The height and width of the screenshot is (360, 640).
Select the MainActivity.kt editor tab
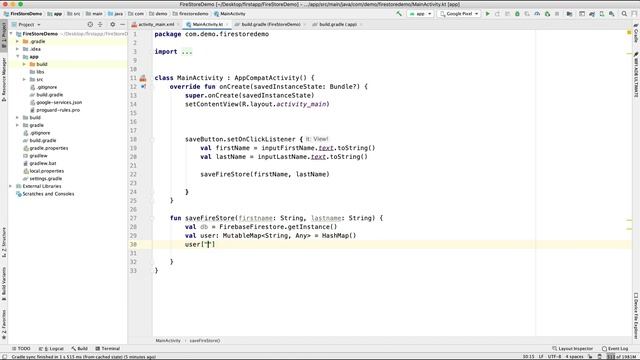coord(207,24)
